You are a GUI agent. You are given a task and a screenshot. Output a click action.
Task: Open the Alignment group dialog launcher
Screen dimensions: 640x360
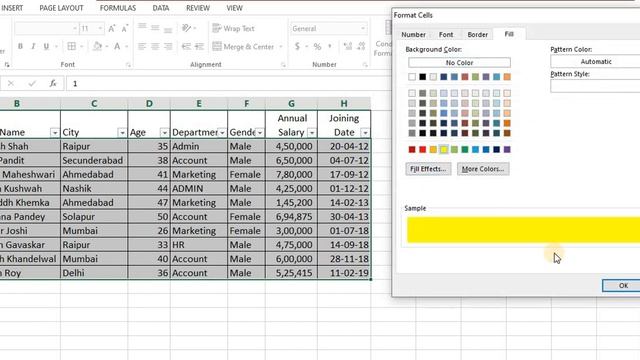click(283, 64)
